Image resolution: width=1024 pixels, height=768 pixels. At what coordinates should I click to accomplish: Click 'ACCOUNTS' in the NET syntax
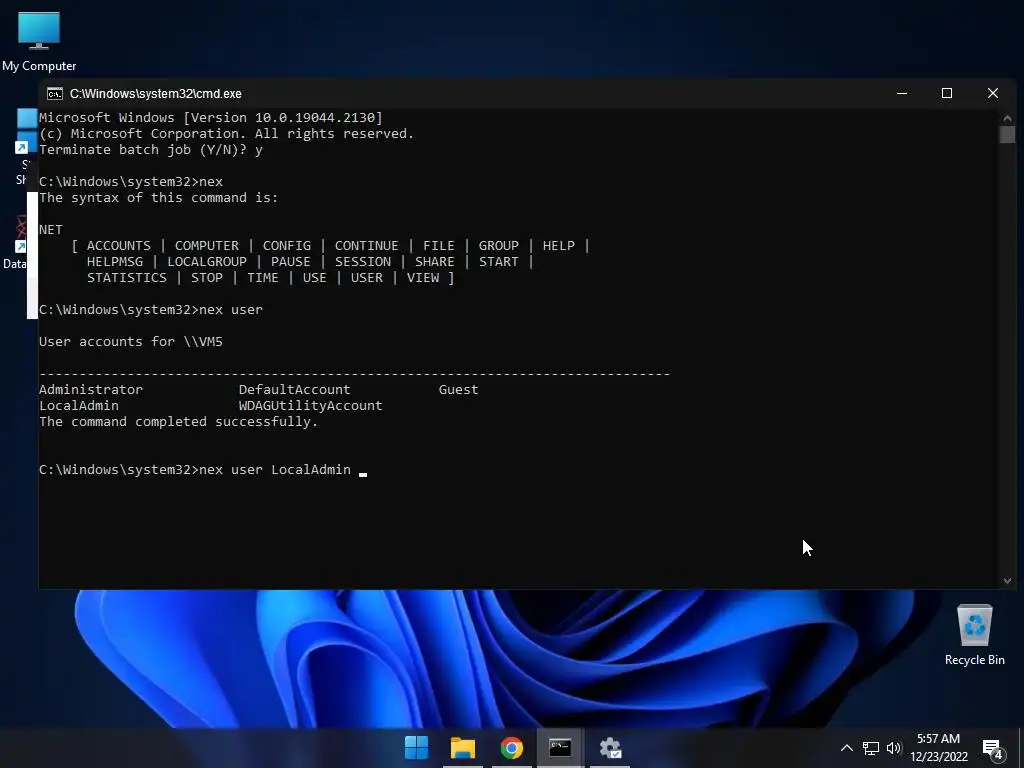click(119, 246)
